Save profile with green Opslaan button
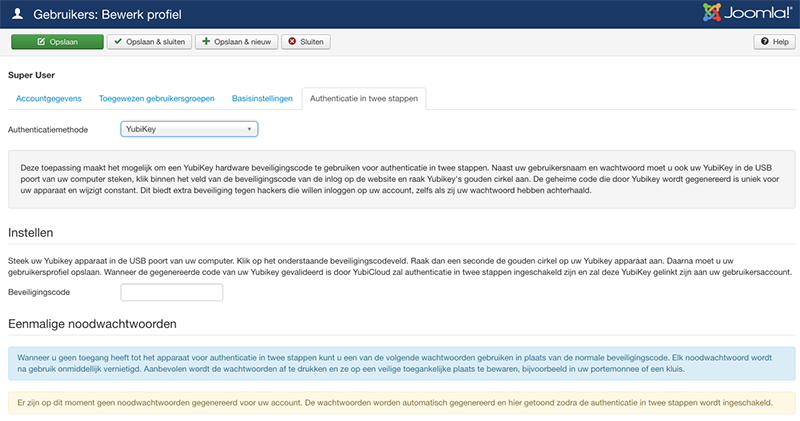 [x=57, y=42]
